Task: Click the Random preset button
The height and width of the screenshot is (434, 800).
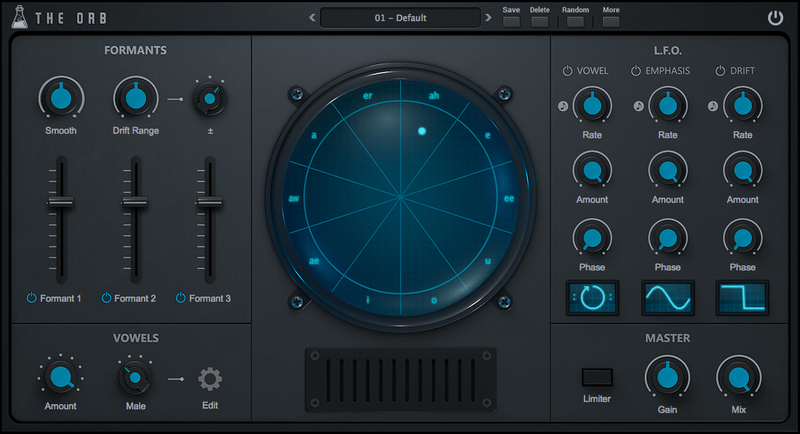Action: [x=575, y=21]
